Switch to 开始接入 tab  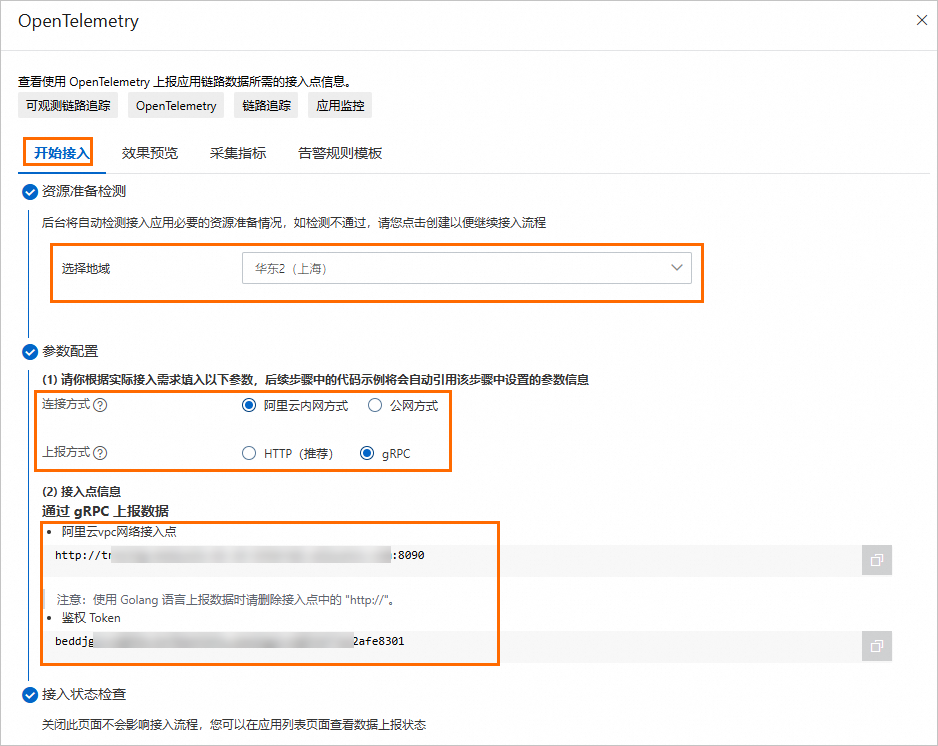point(61,153)
